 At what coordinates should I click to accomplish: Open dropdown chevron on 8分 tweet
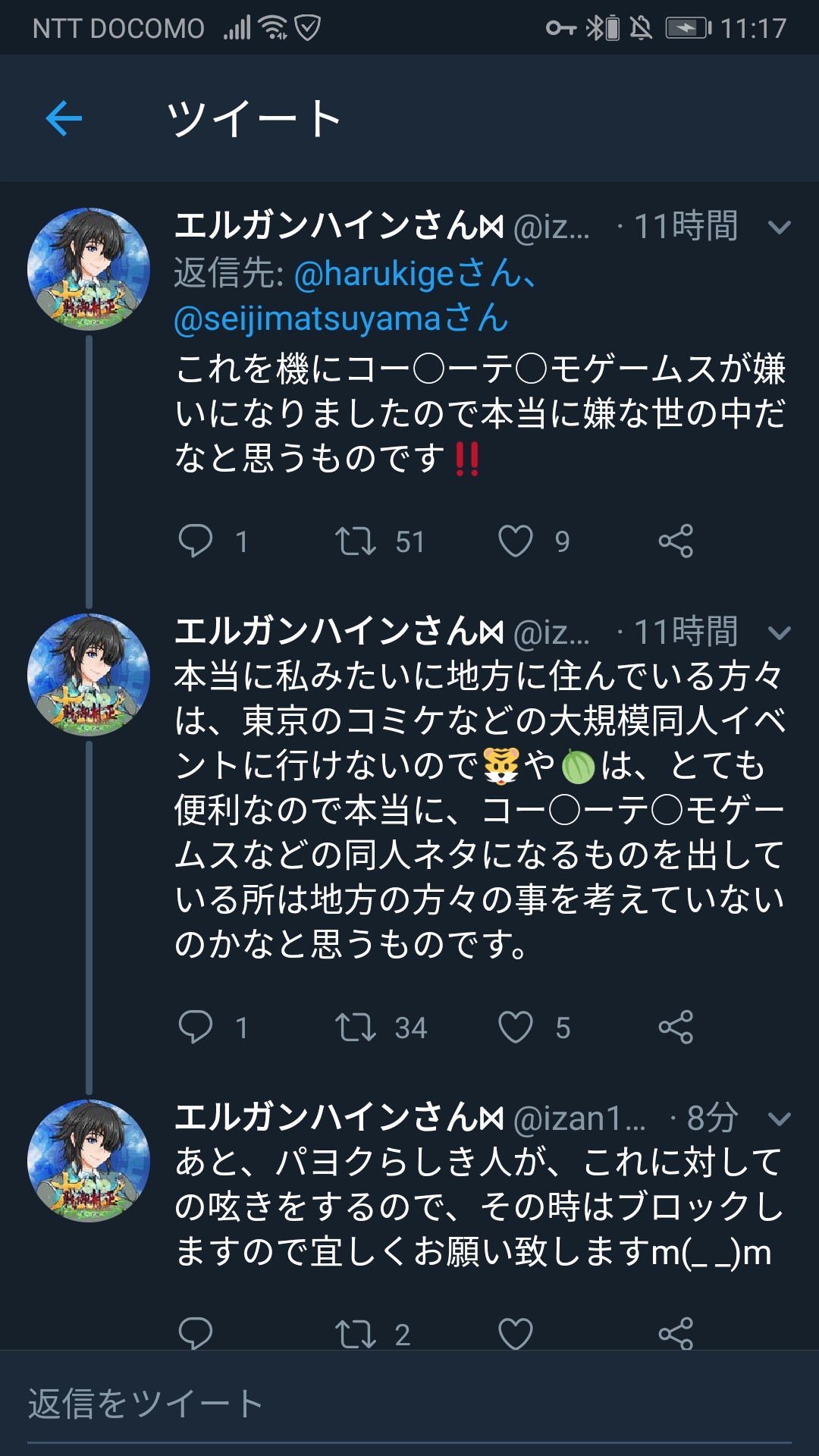point(779,1119)
